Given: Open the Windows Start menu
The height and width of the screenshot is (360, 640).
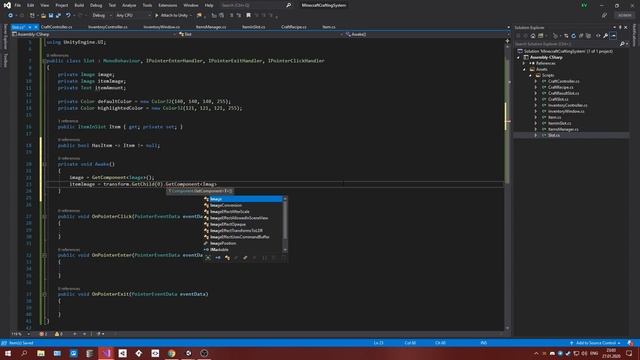Looking at the screenshot, I should [x=8, y=353].
